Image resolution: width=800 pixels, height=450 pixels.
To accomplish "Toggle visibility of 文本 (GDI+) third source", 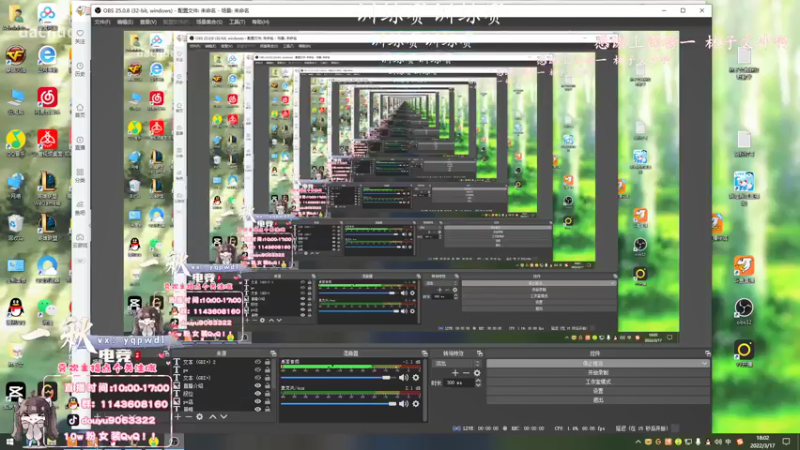I will click(258, 378).
